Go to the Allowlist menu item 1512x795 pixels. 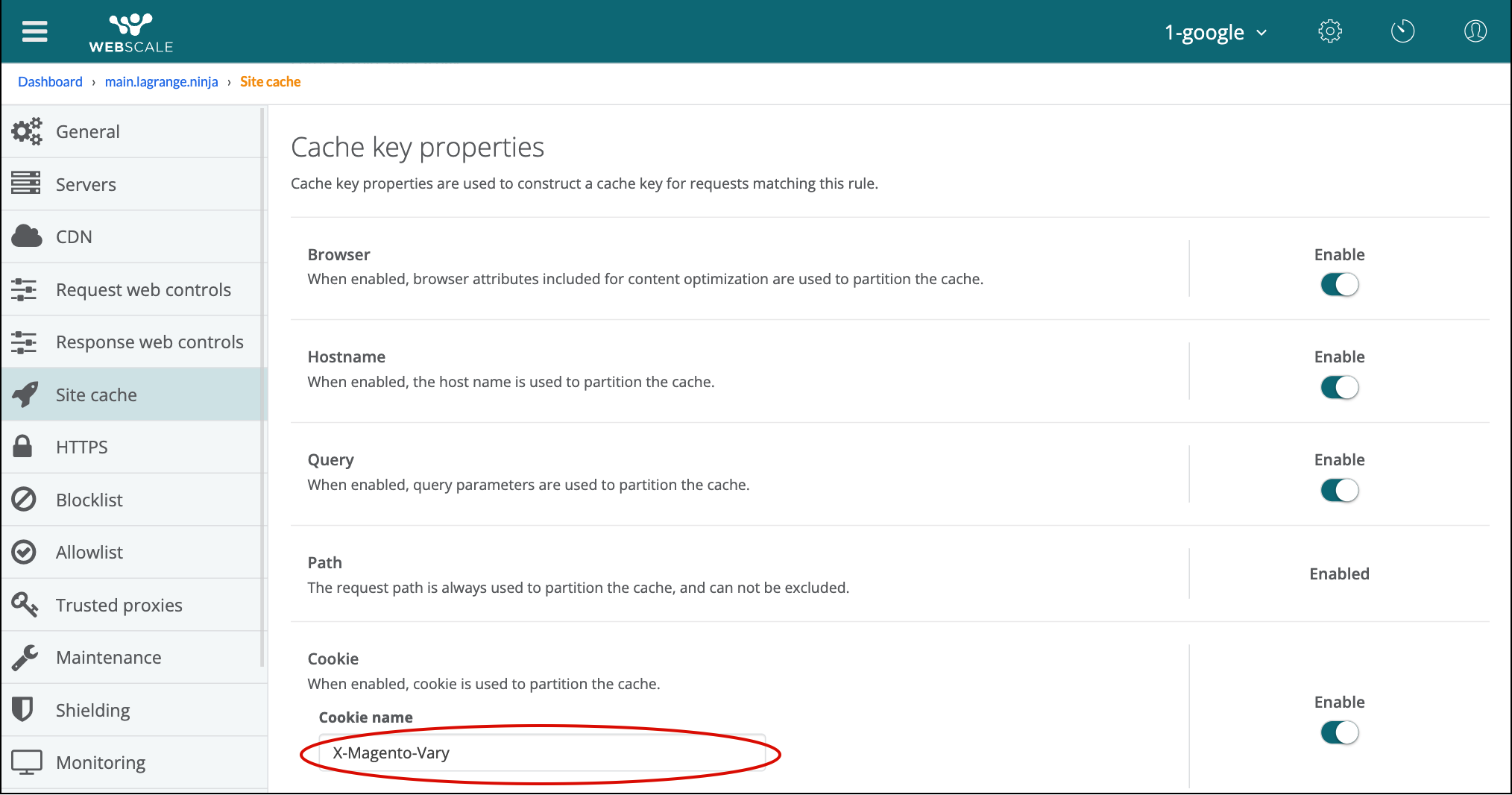89,552
